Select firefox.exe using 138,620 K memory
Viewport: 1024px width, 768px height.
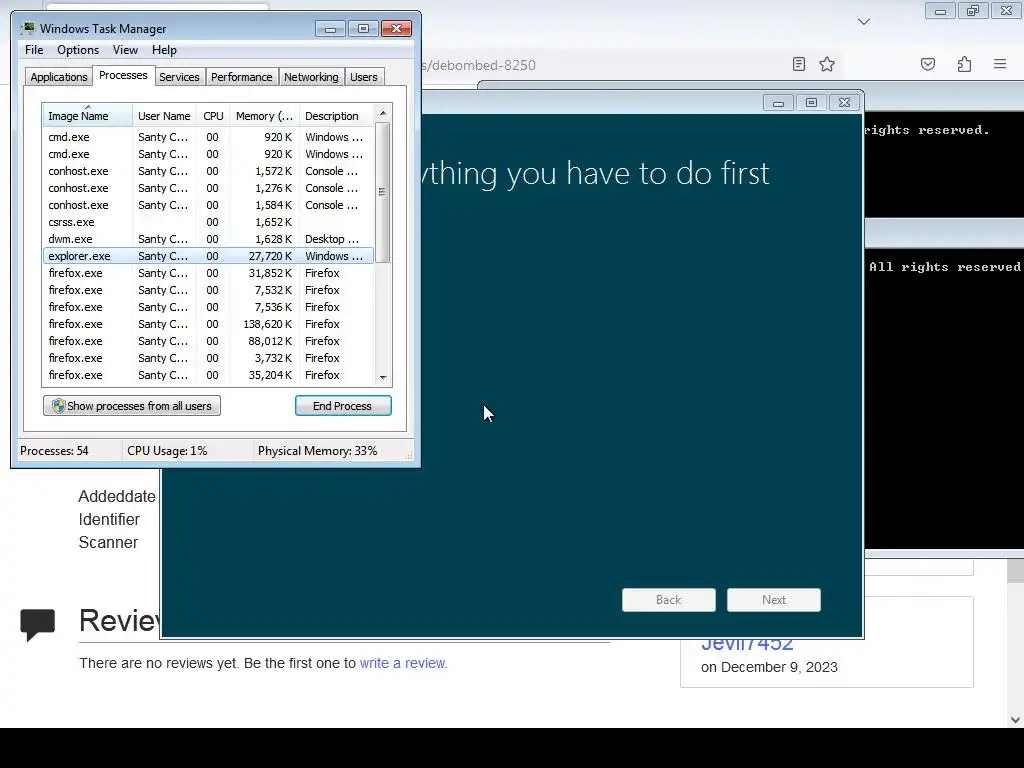pyautogui.click(x=208, y=324)
